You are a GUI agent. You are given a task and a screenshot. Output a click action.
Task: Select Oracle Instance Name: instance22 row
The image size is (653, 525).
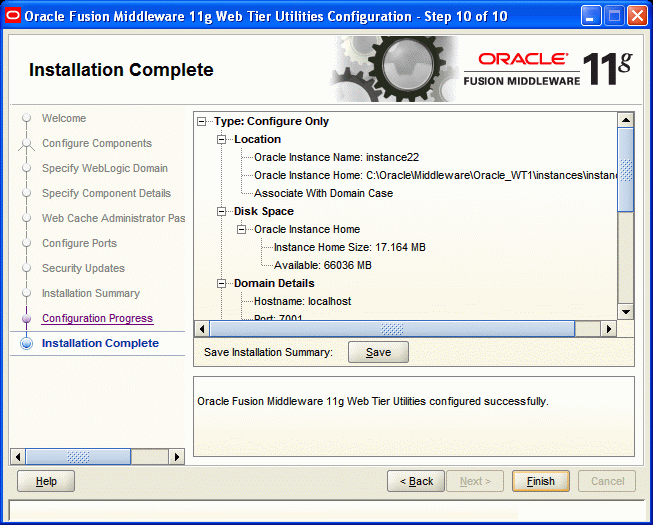coord(336,157)
